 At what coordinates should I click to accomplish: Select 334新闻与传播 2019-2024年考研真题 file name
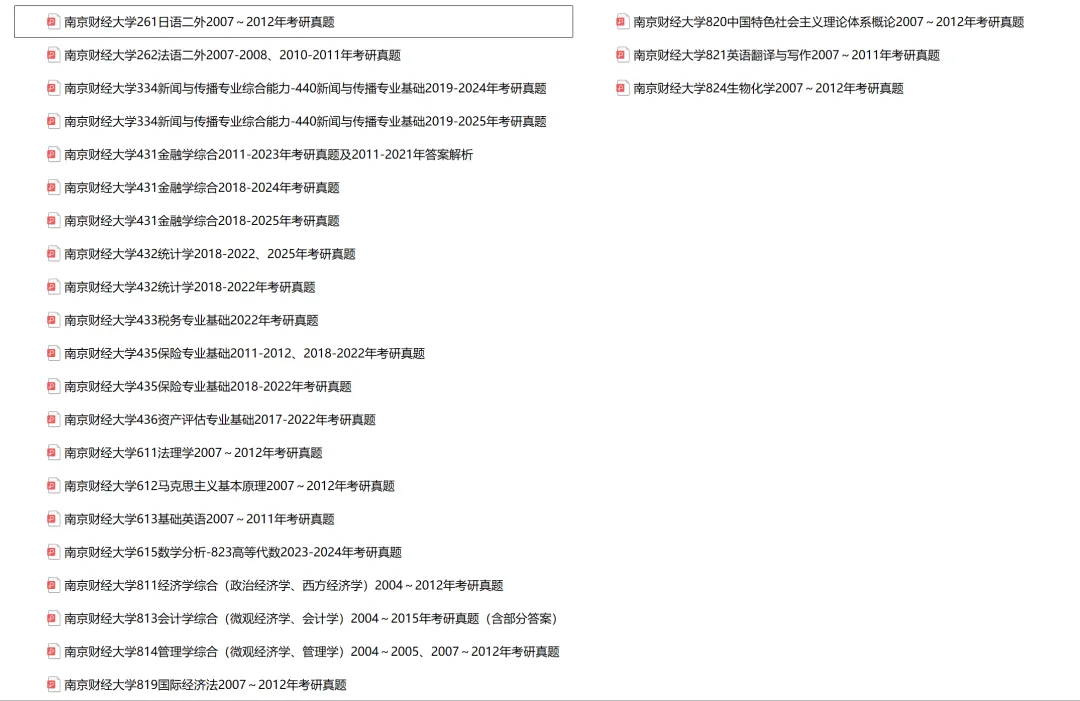pos(305,88)
